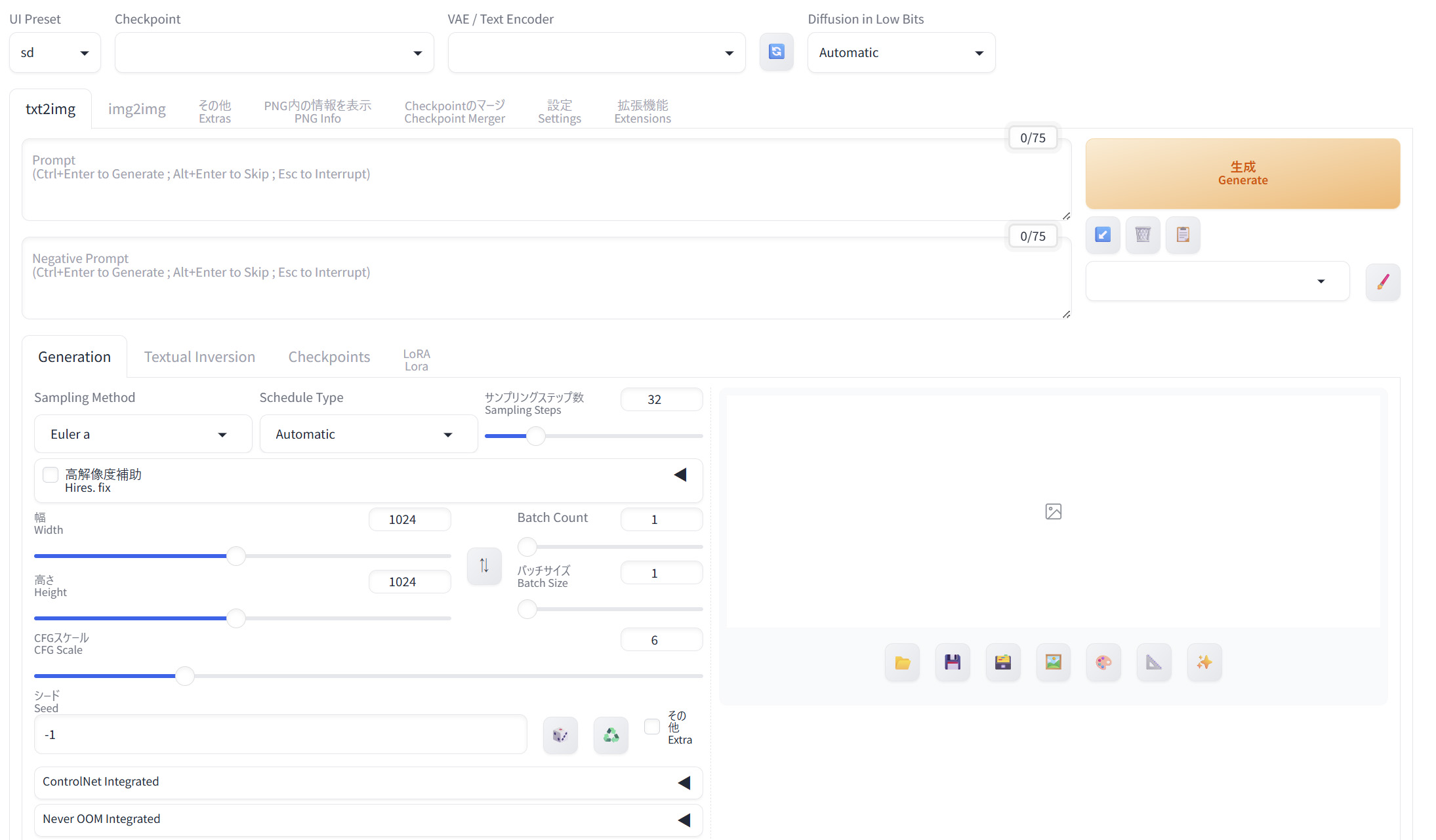
Task: Tick the seed Extra checkbox
Action: [651, 727]
